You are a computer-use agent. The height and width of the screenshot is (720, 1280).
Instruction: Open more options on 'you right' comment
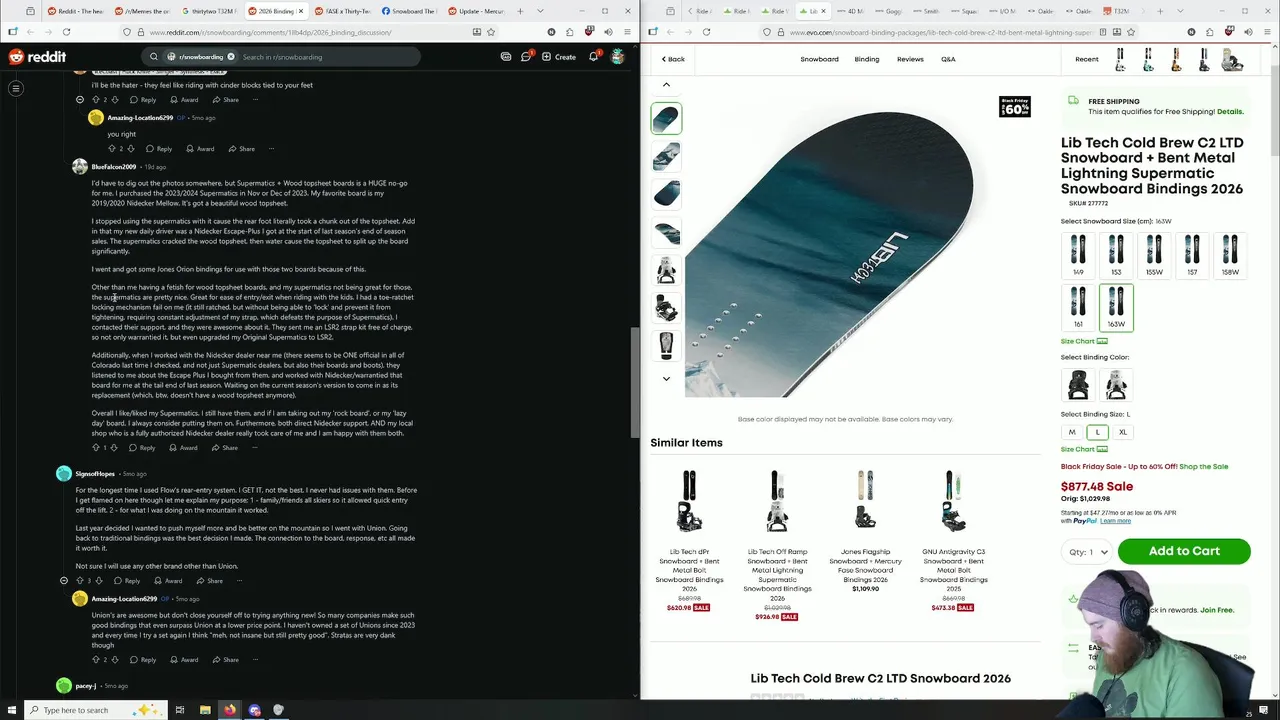(x=271, y=149)
